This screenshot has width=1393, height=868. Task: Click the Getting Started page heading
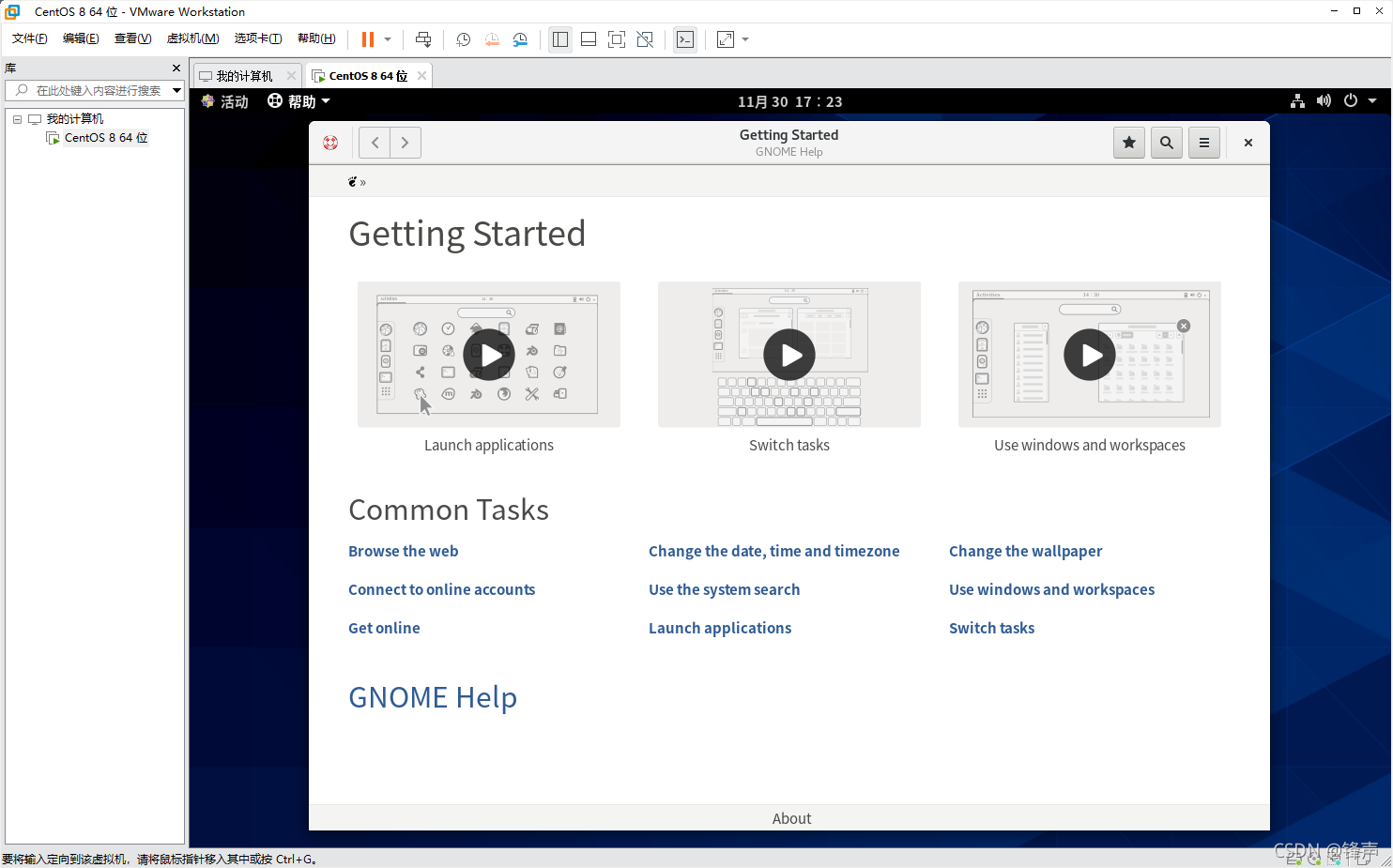click(467, 234)
